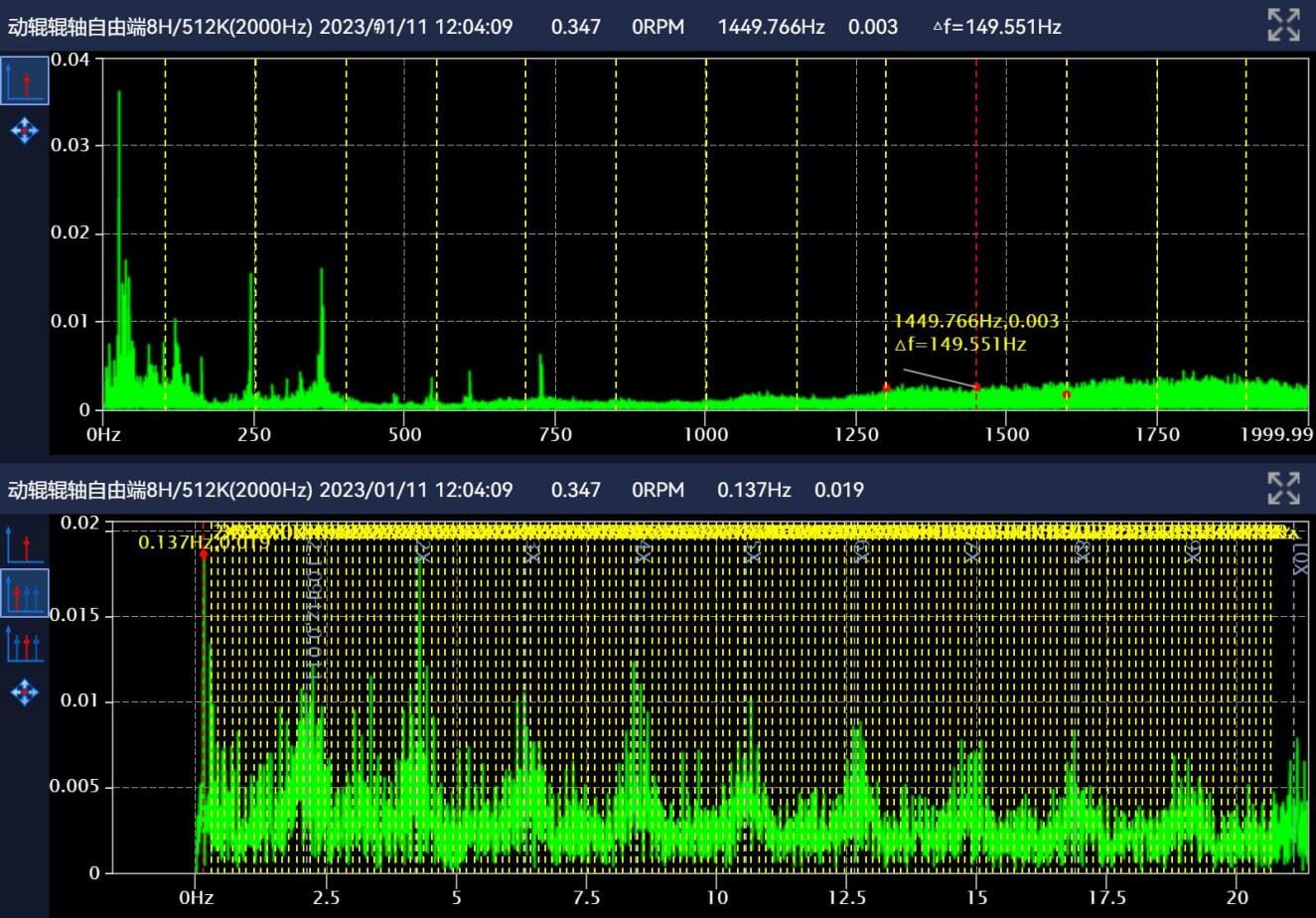1316x918 pixels.
Task: Activate the pan tool in lower chart
Action: tap(25, 691)
